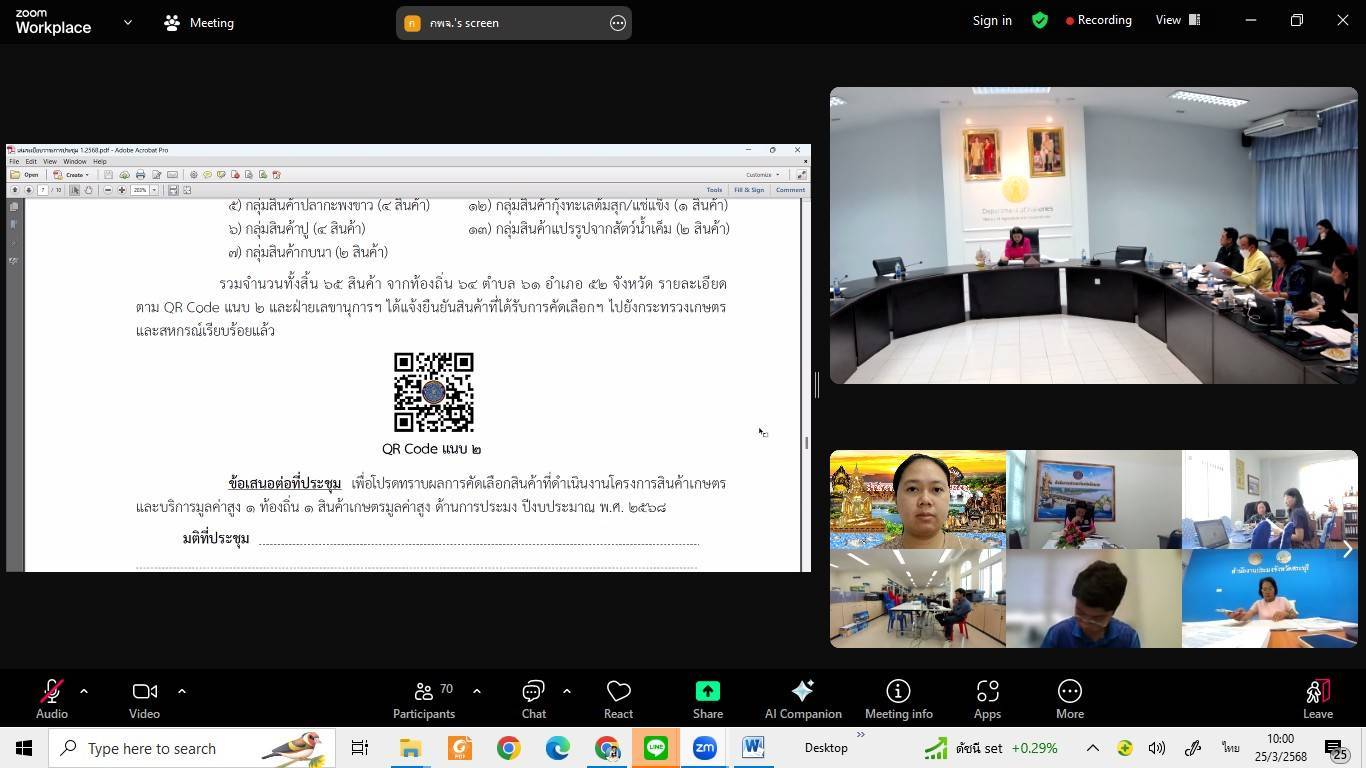This screenshot has height=768, width=1366.
Task: Click the Recording indicator
Action: (x=1099, y=20)
